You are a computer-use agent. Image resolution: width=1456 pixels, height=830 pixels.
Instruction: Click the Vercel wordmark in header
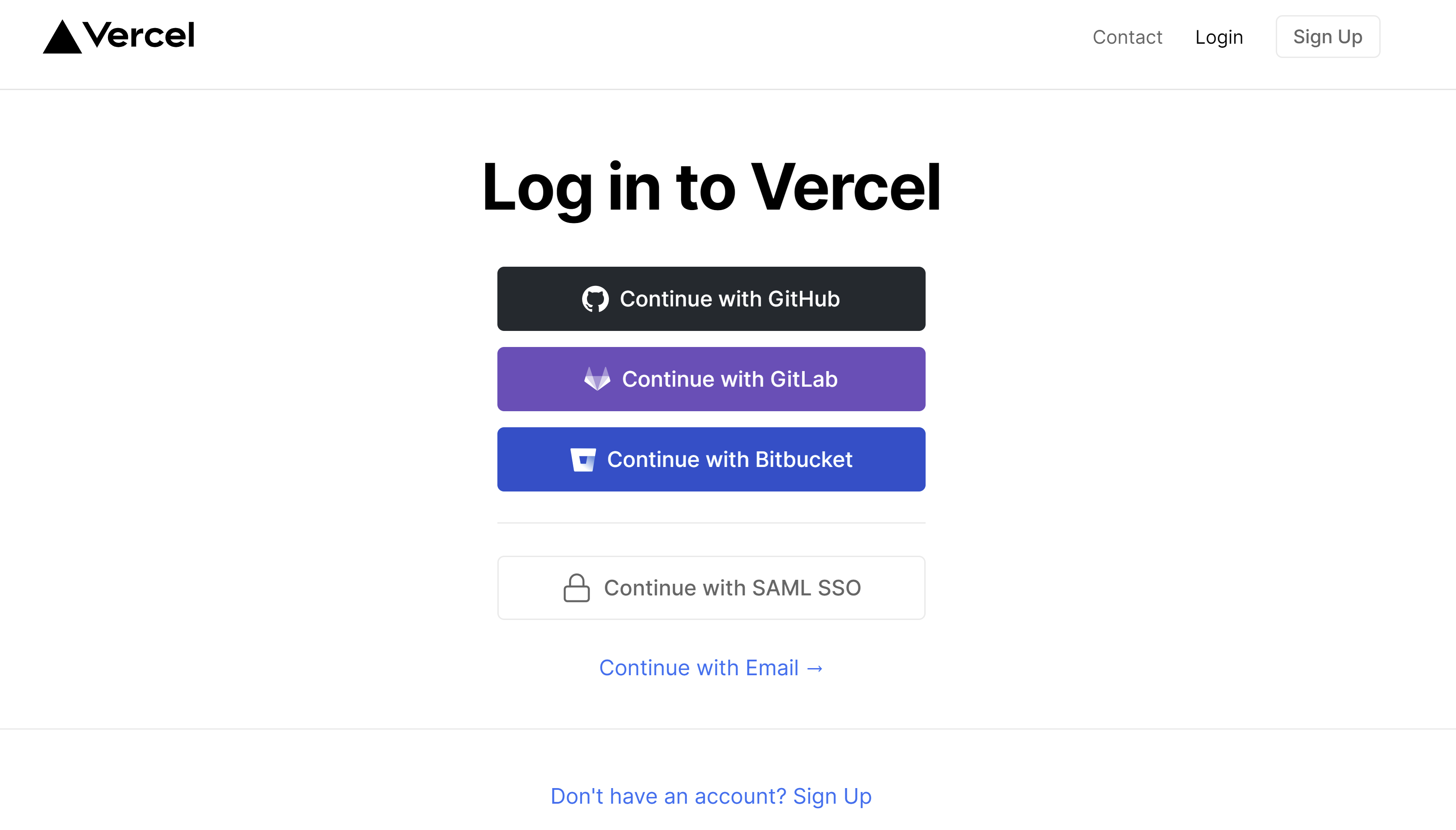point(139,35)
